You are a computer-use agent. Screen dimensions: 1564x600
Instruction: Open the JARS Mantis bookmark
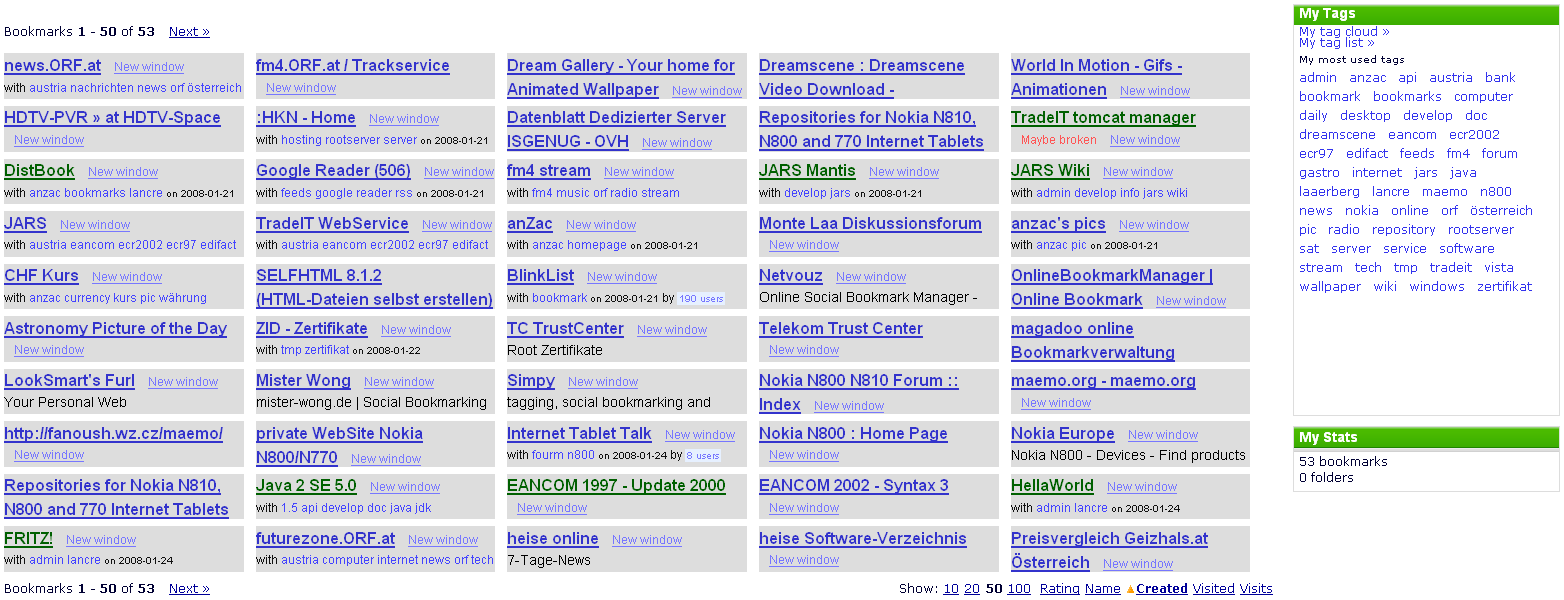(807, 171)
